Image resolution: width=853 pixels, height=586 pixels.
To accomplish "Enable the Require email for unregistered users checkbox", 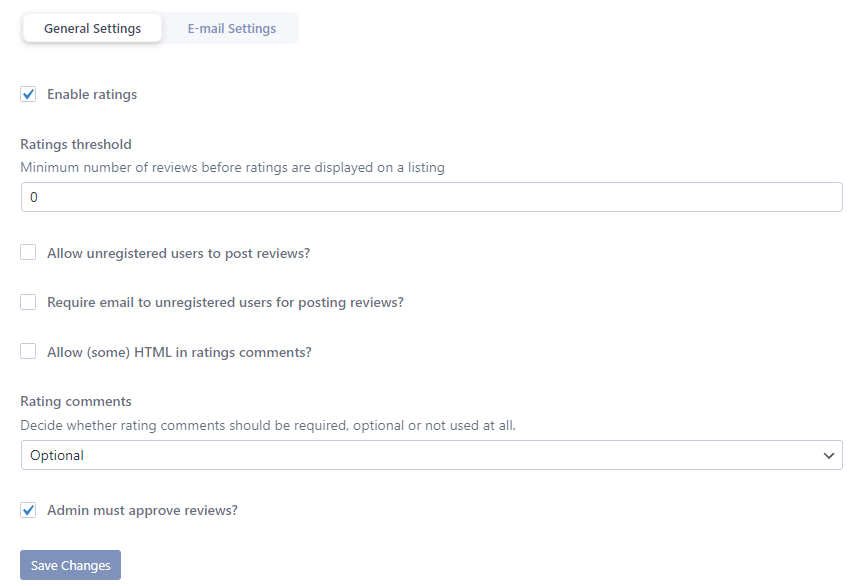I will [28, 302].
